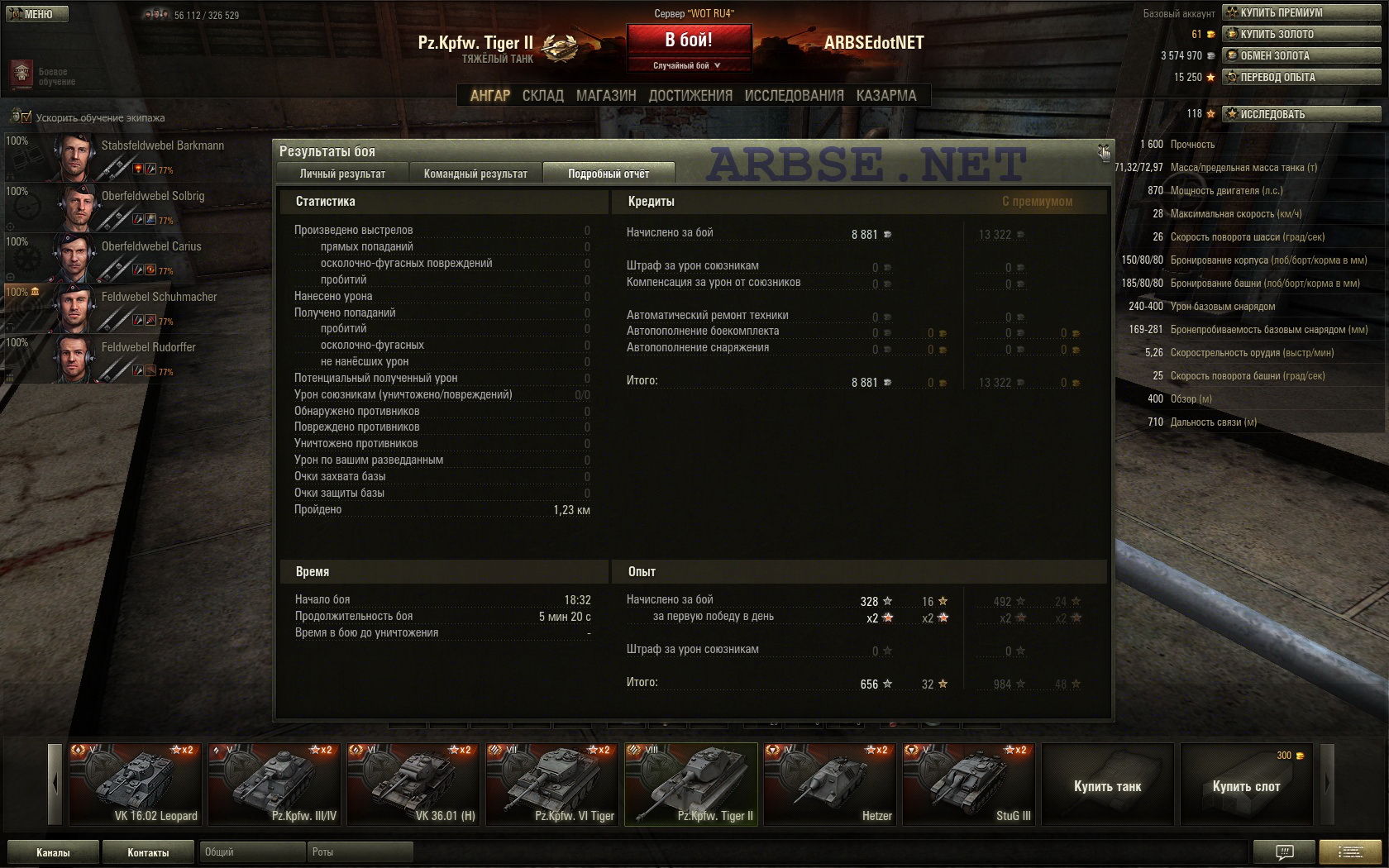Open the ДОСТИЖЕНИЯ tab
The image size is (1389, 868).
click(690, 96)
